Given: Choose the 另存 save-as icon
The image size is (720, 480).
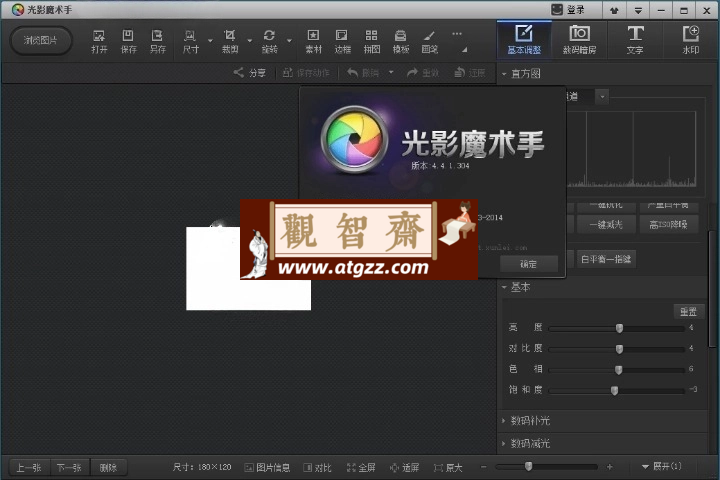Looking at the screenshot, I should (x=158, y=41).
